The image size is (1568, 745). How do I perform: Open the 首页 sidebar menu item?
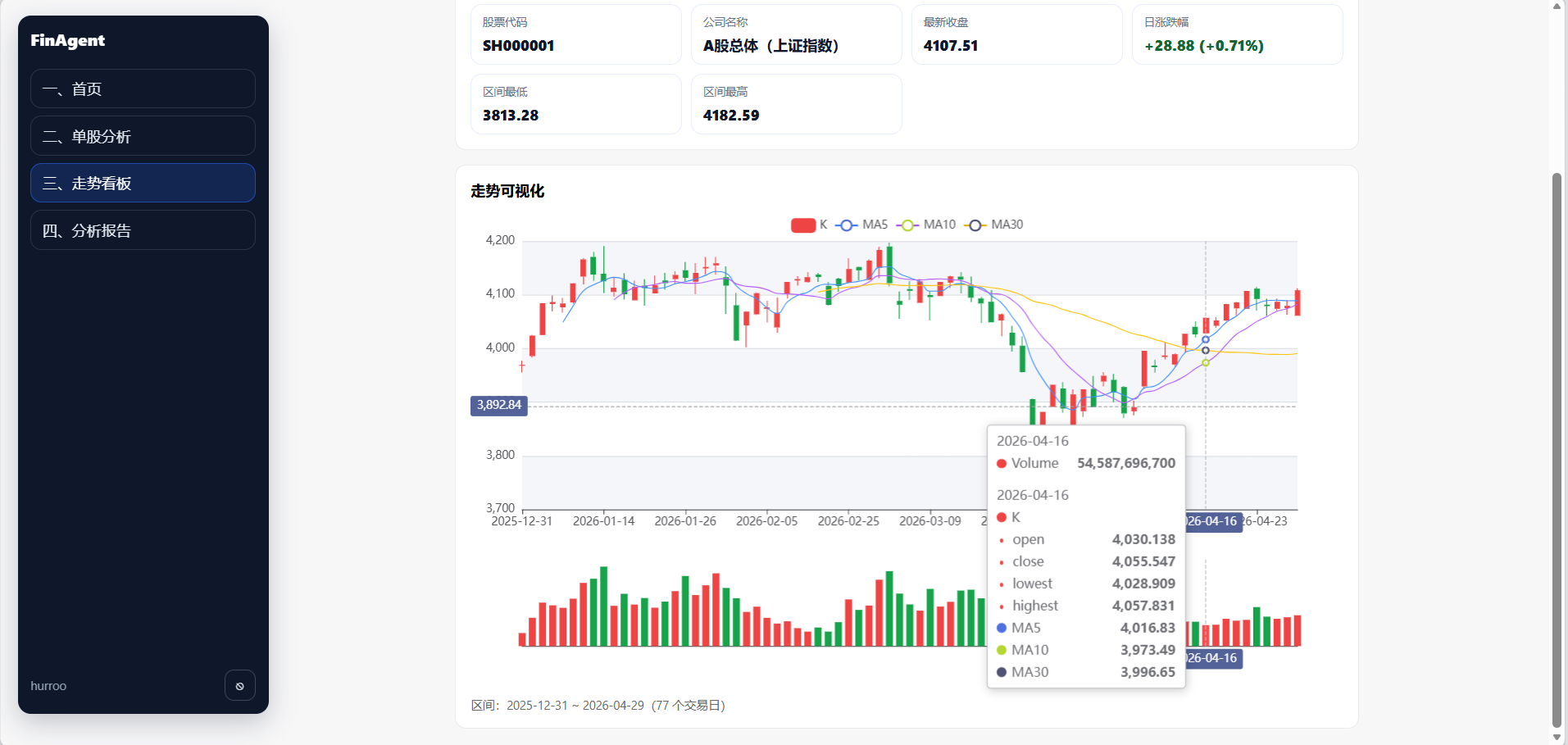click(x=143, y=89)
